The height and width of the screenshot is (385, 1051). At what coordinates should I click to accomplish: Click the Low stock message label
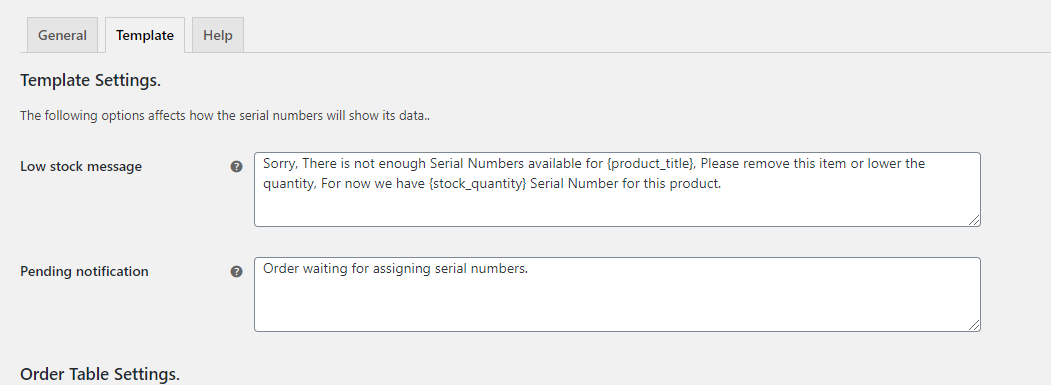81,166
